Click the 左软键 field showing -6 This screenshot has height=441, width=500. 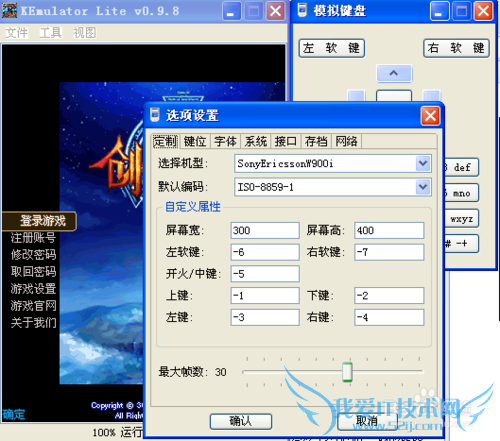(x=265, y=252)
